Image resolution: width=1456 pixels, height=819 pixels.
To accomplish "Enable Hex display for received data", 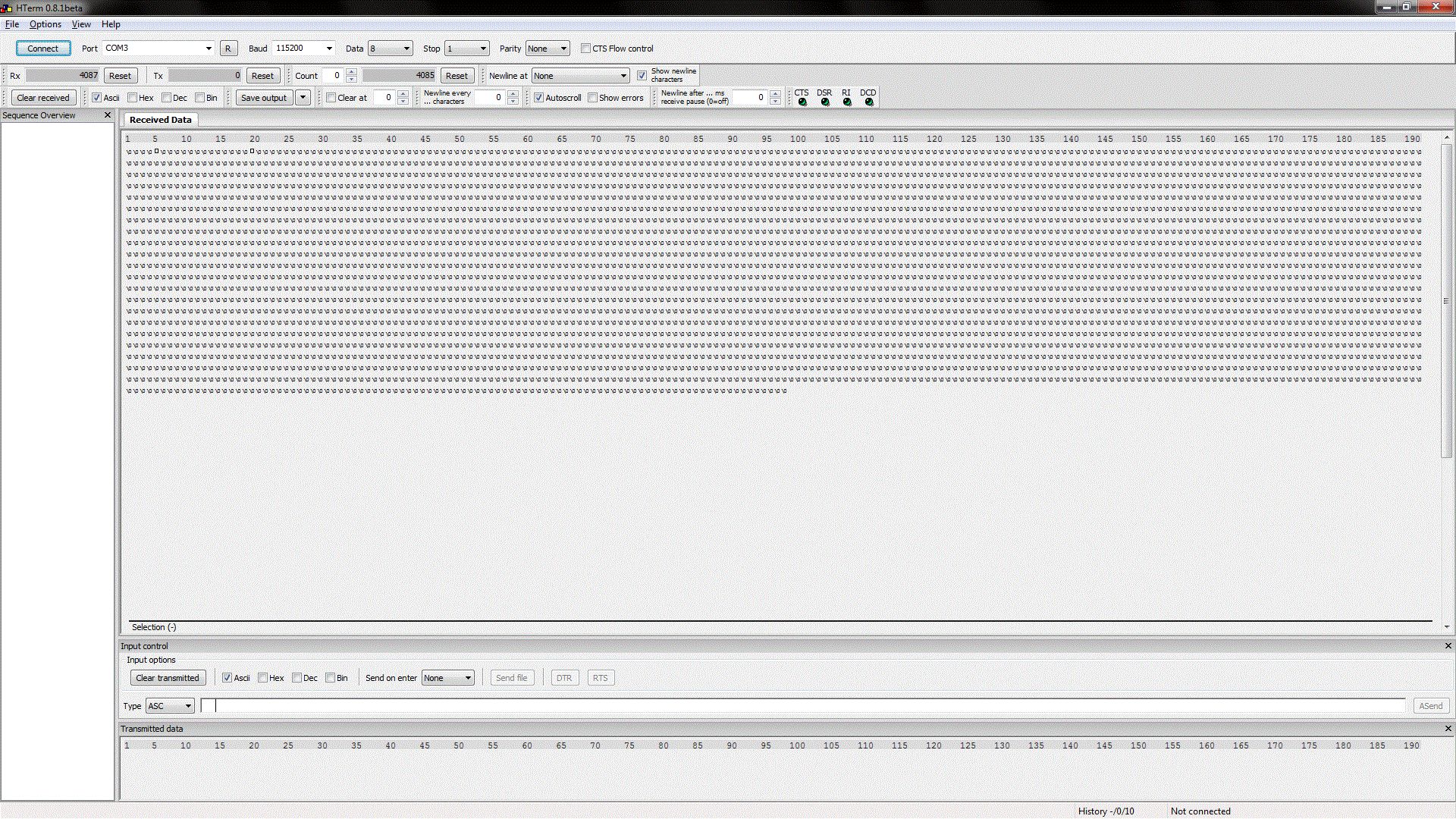I will [133, 98].
